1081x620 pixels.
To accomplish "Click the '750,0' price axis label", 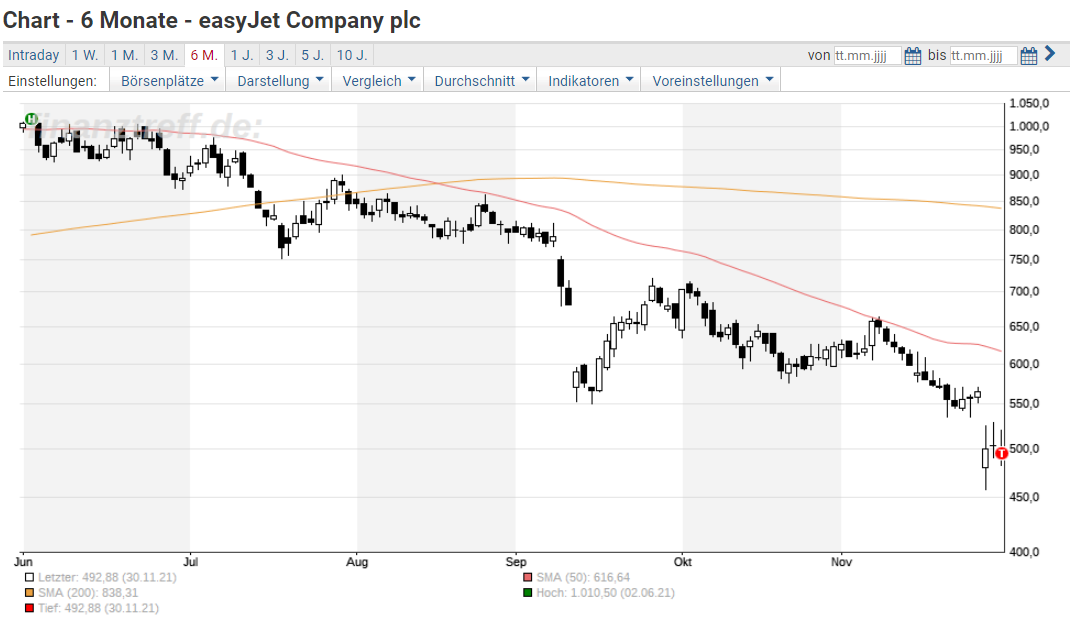I will coord(1024,260).
